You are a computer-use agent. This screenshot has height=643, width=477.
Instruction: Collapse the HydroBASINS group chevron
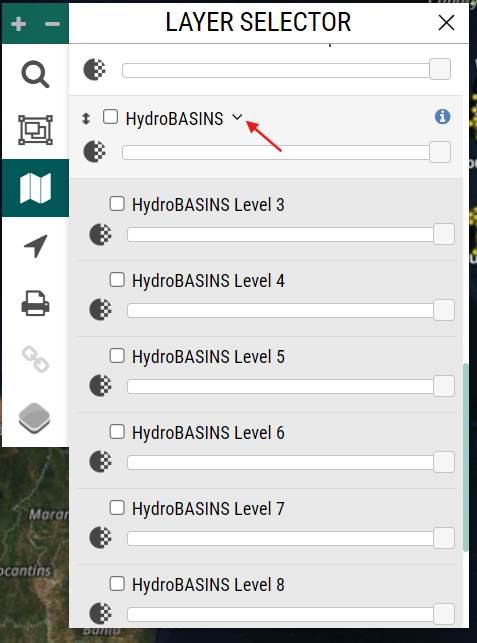pyautogui.click(x=237, y=117)
